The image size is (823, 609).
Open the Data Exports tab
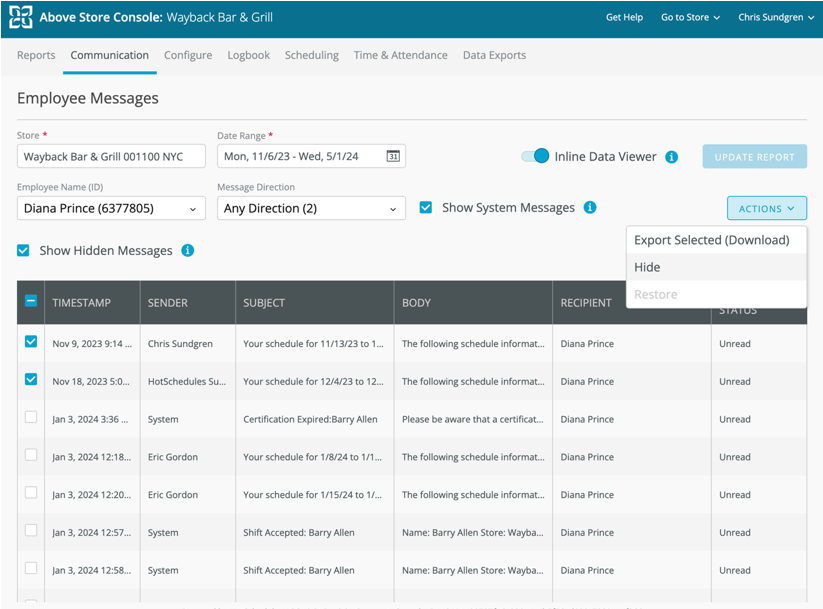coord(494,55)
